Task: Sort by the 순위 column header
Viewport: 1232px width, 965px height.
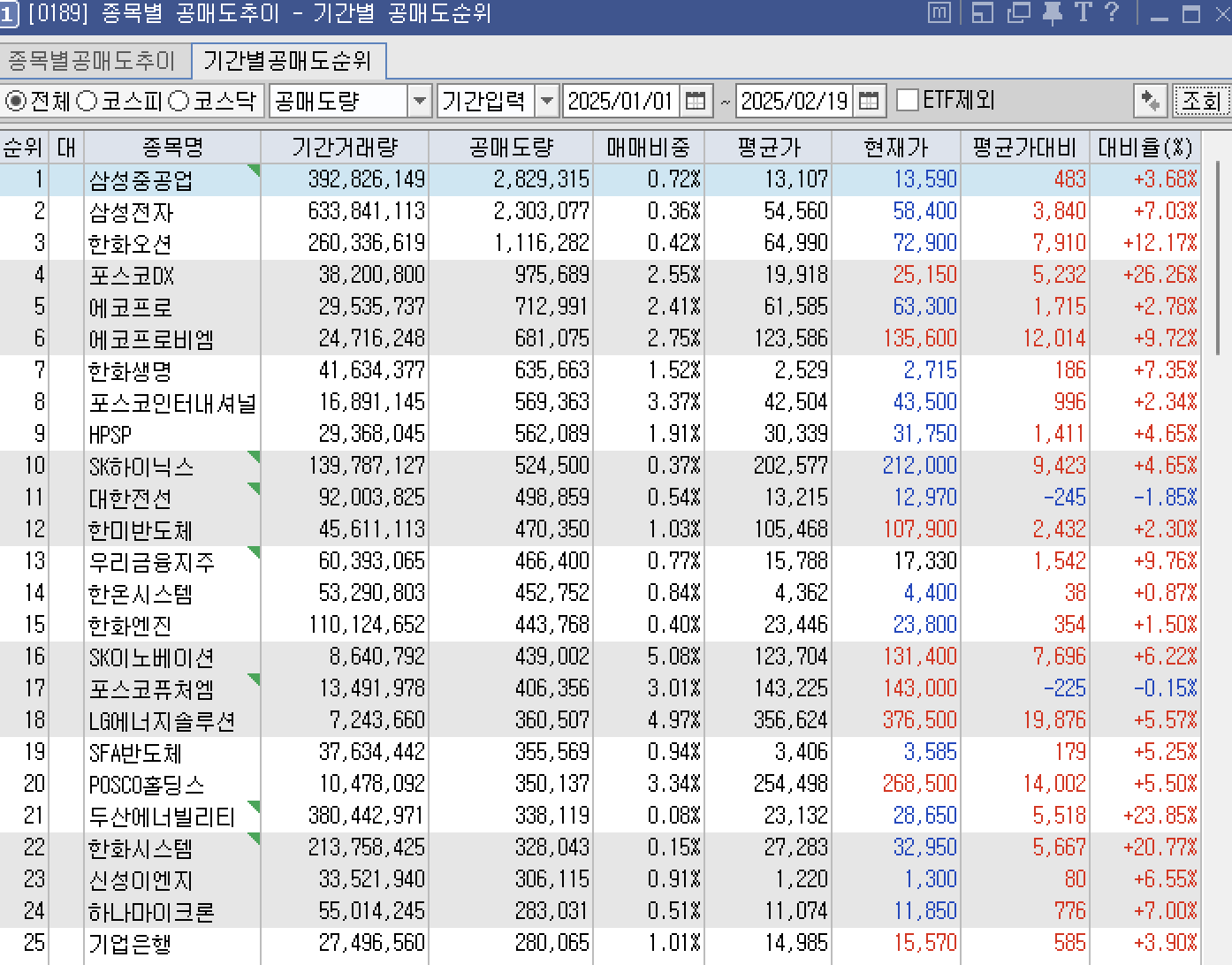Action: [x=24, y=147]
